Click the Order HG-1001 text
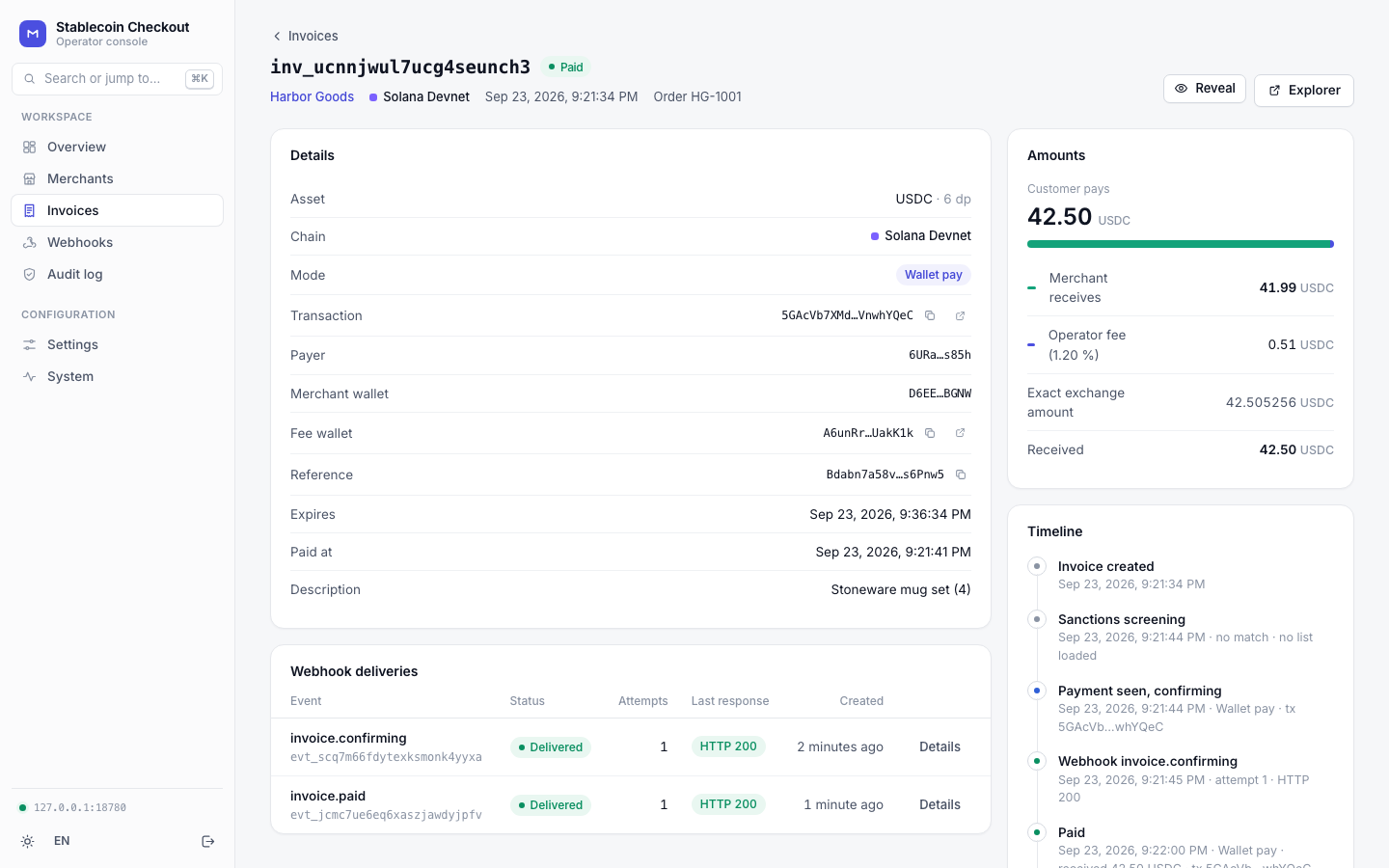Image resolution: width=1389 pixels, height=868 pixels. 697,96
